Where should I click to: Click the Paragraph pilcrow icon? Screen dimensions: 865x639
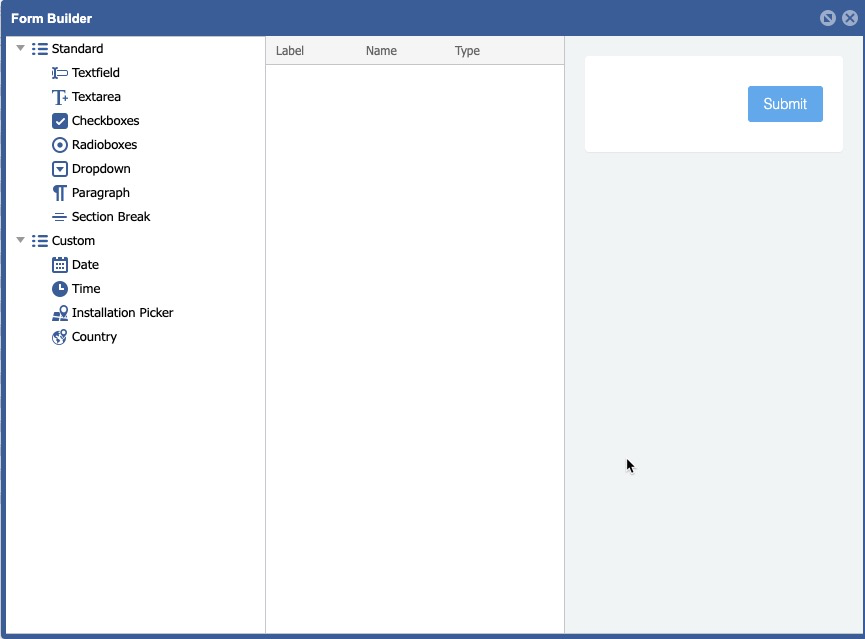pyautogui.click(x=60, y=193)
